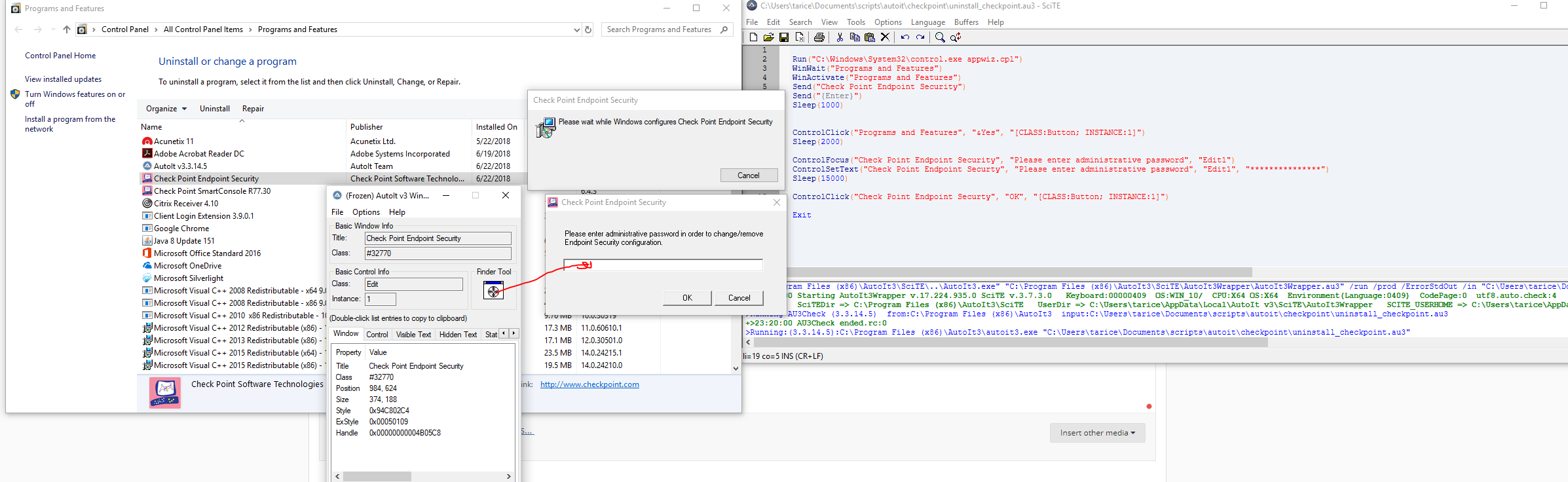Click the magnifier icon in Search Programs box
The width and height of the screenshot is (1568, 482).
point(724,29)
